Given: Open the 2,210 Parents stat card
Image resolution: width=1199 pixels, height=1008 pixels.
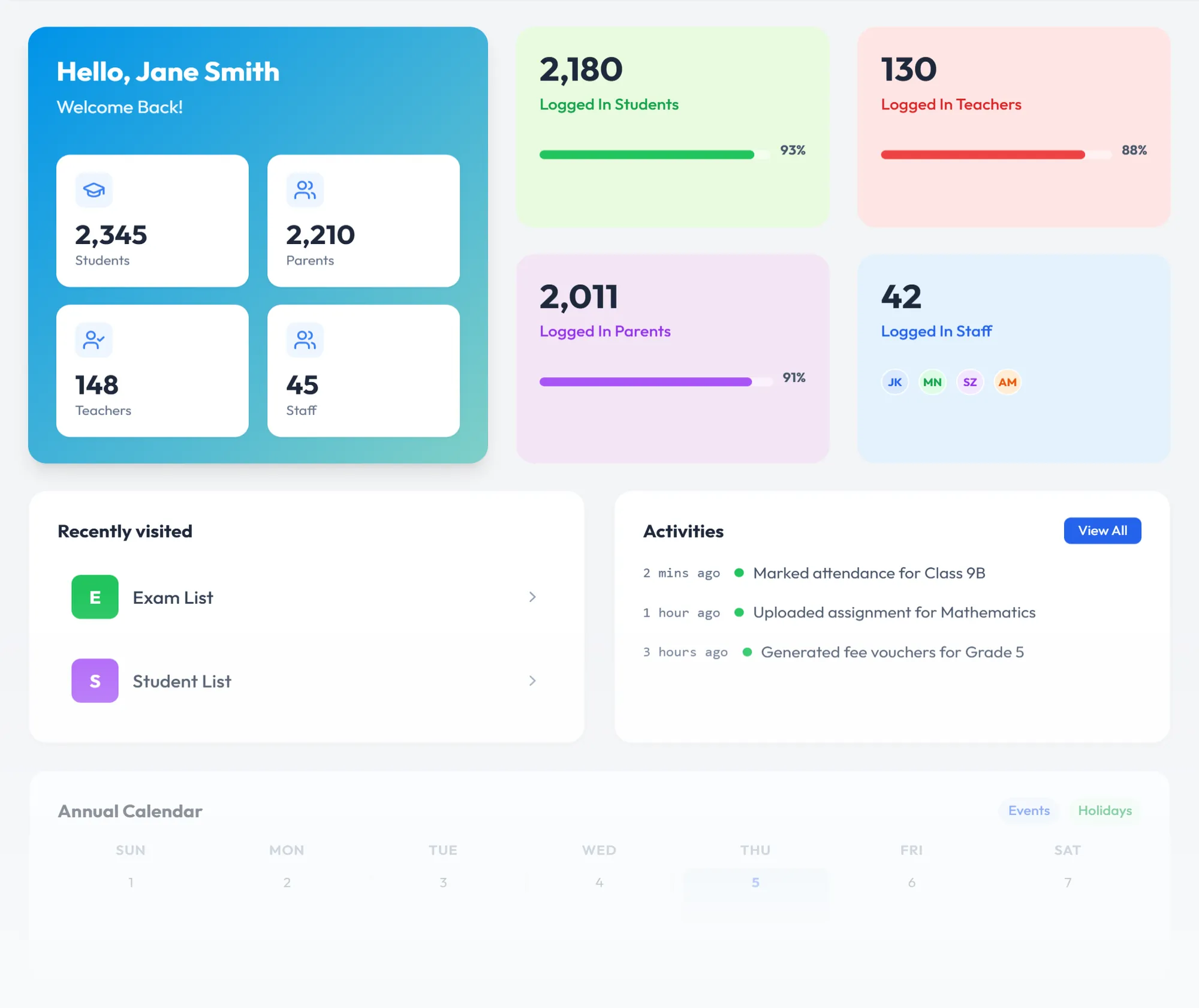Looking at the screenshot, I should click(363, 221).
